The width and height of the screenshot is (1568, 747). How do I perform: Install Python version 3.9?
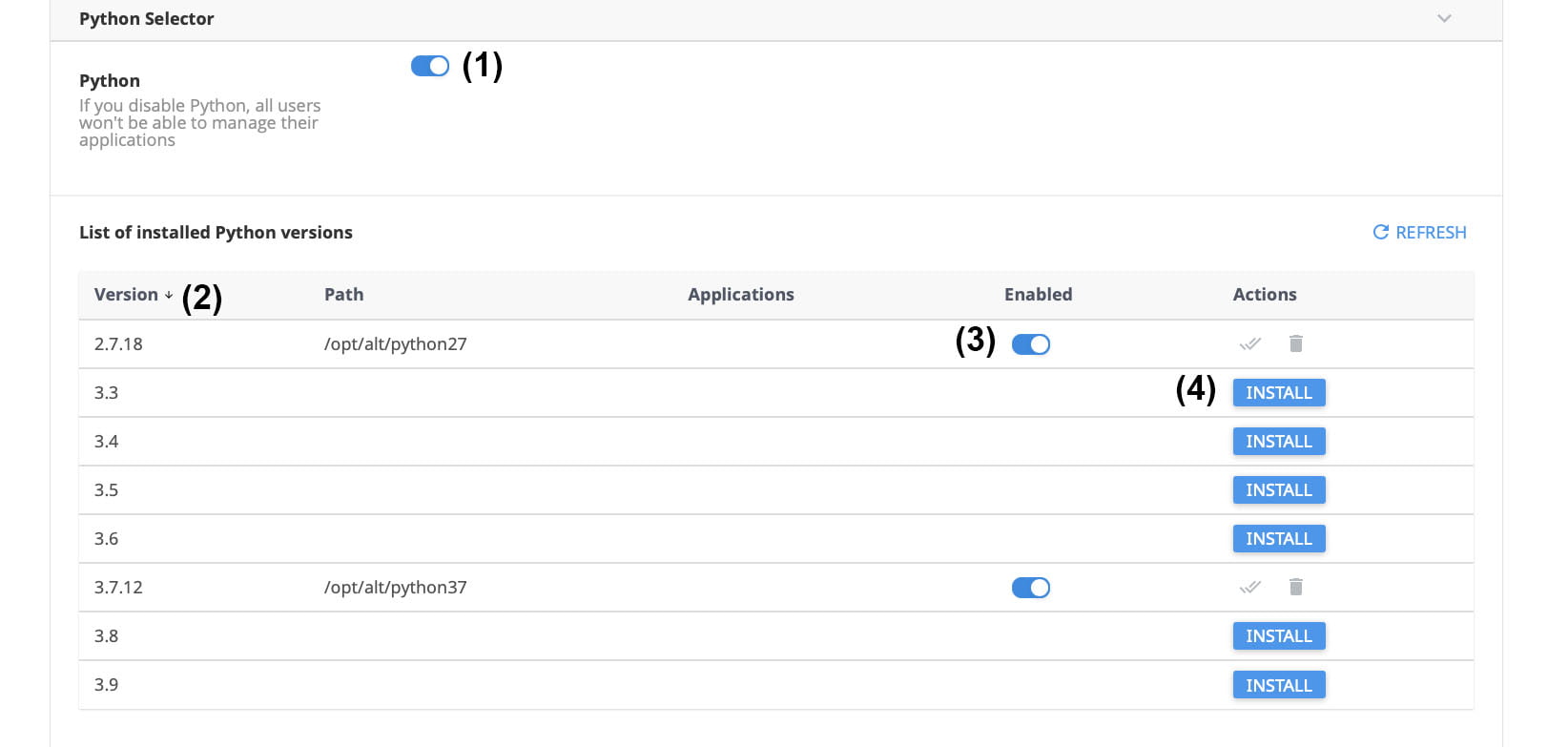pyautogui.click(x=1279, y=685)
